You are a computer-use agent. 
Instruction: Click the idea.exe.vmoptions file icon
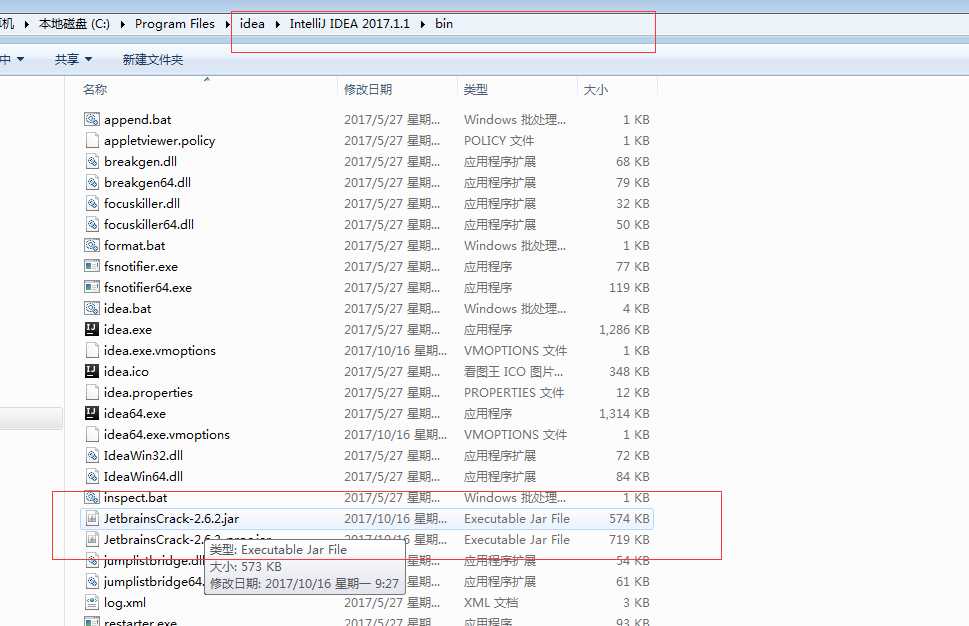[x=91, y=350]
